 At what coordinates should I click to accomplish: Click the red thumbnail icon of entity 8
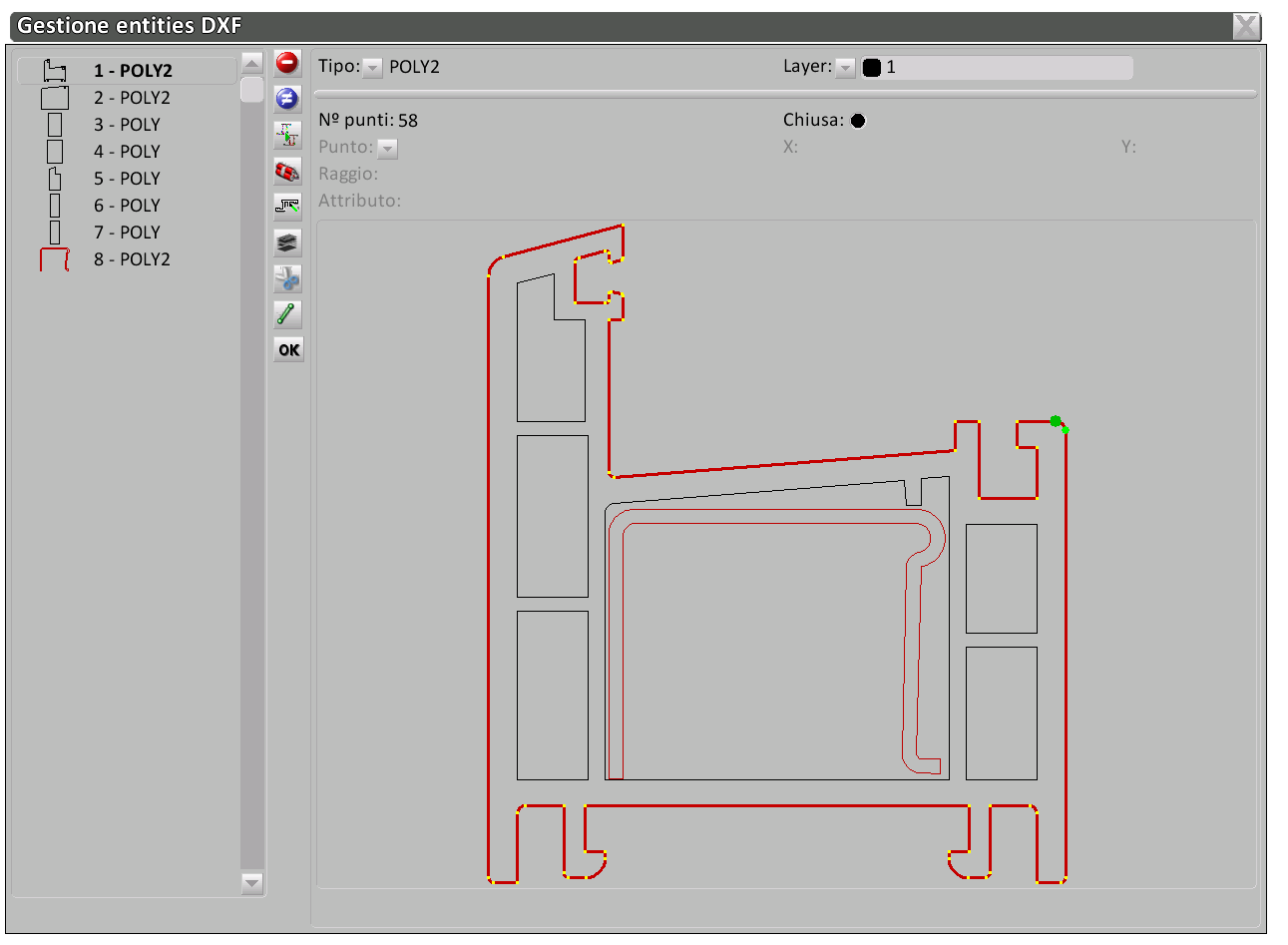55,259
